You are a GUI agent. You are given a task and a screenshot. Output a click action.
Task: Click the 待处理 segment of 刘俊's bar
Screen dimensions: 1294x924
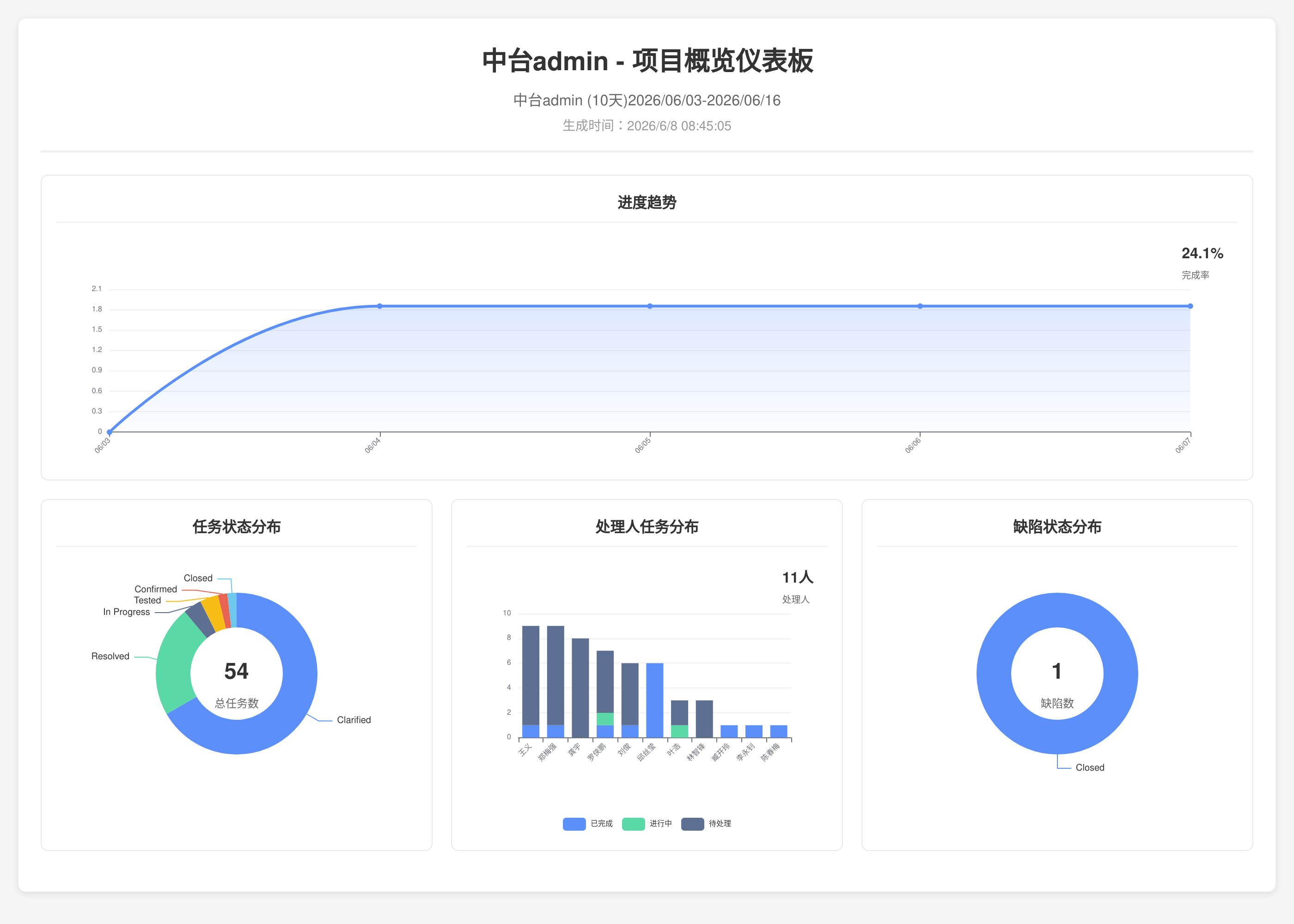(630, 694)
